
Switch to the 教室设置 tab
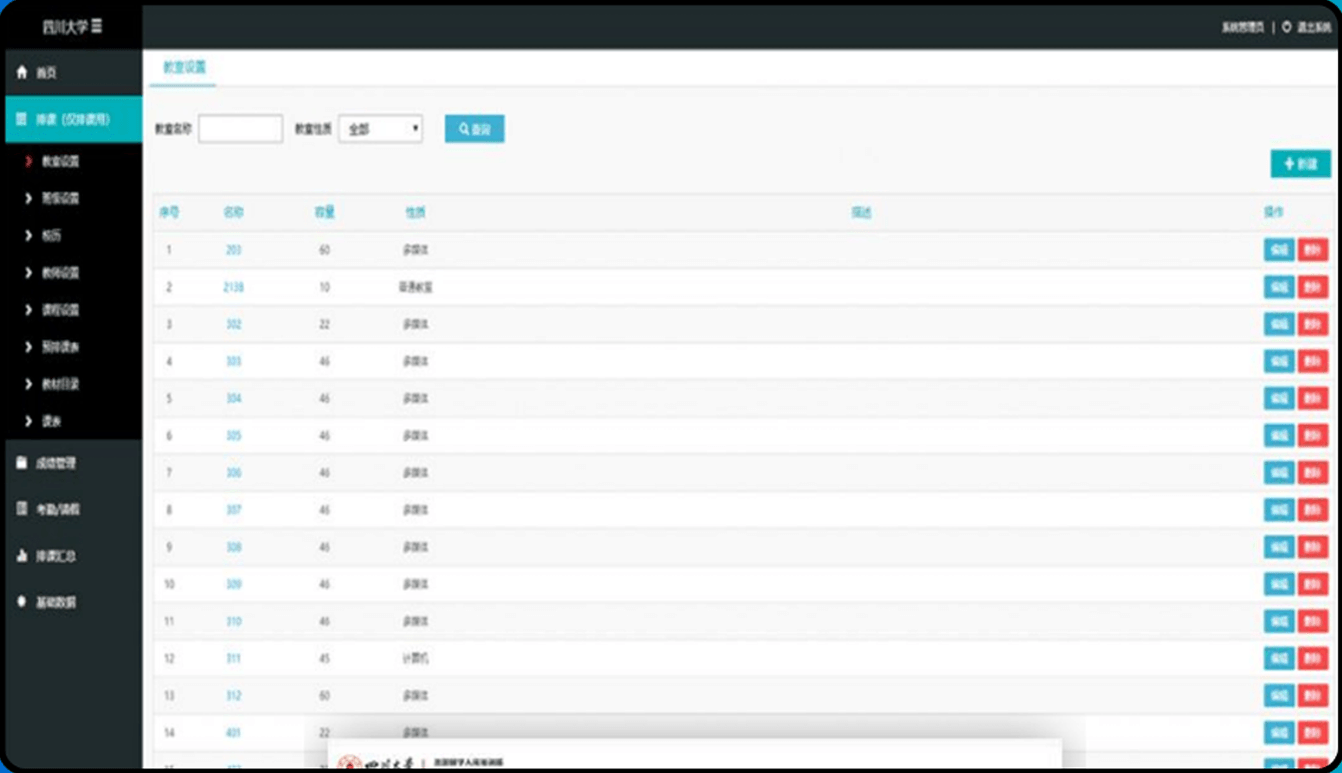click(184, 67)
